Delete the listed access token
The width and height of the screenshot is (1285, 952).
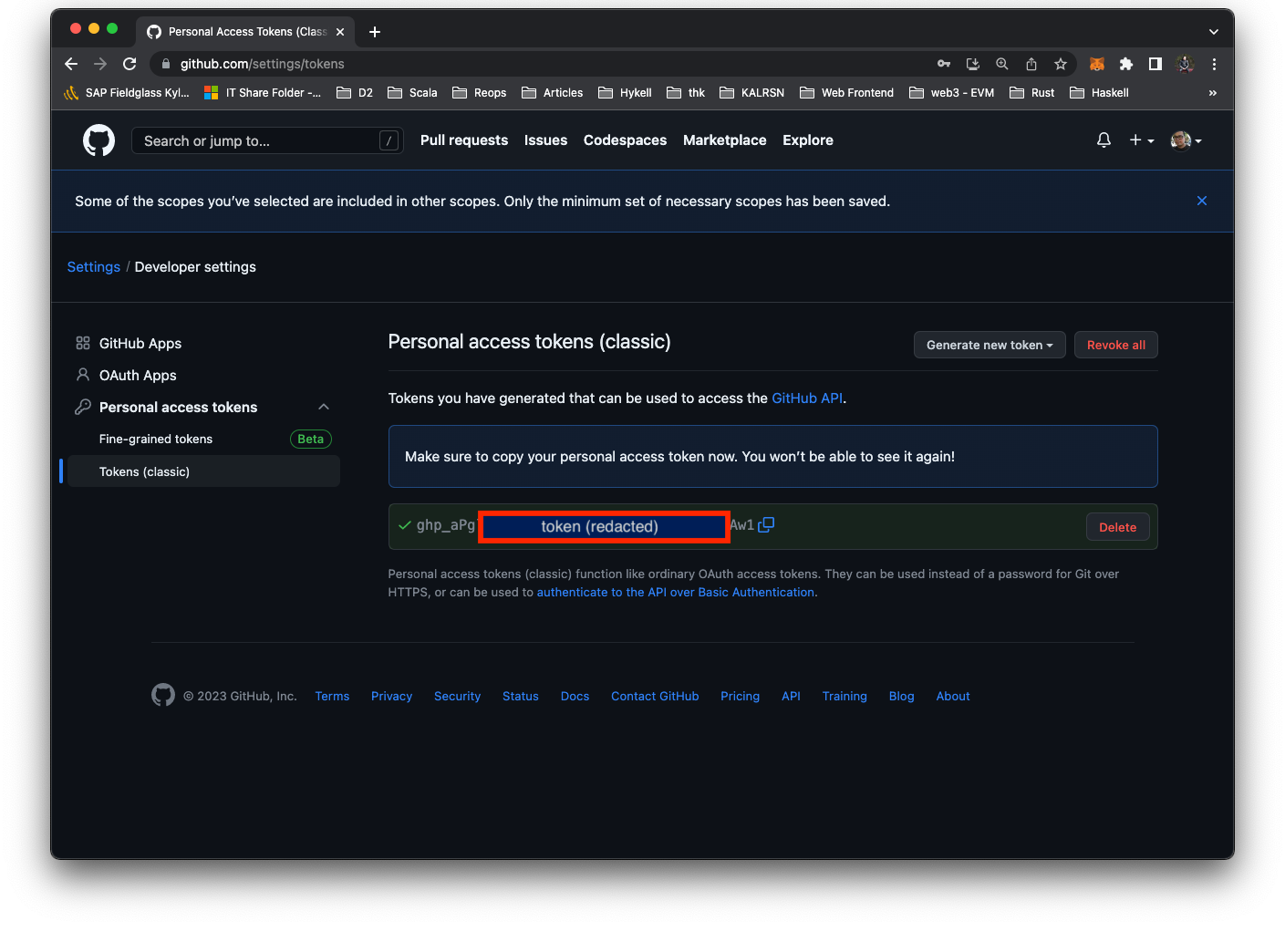1117,527
